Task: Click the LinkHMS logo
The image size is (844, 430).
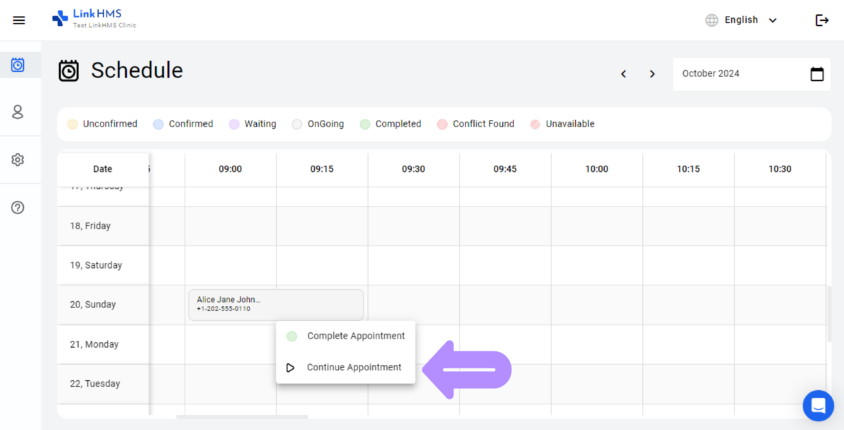Action: coord(94,19)
